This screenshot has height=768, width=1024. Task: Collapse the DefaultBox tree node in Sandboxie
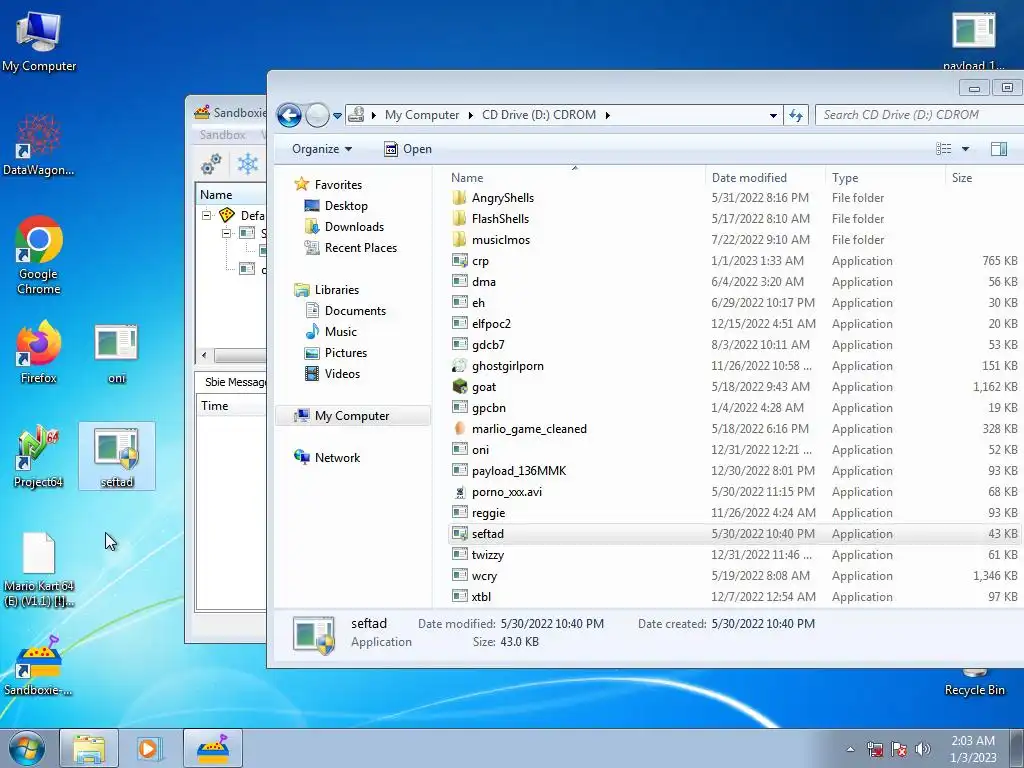coord(206,215)
